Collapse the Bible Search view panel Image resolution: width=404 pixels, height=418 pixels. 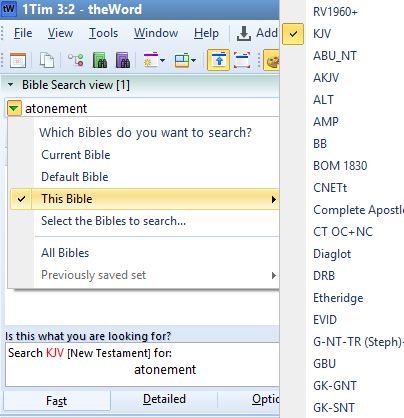(11, 85)
